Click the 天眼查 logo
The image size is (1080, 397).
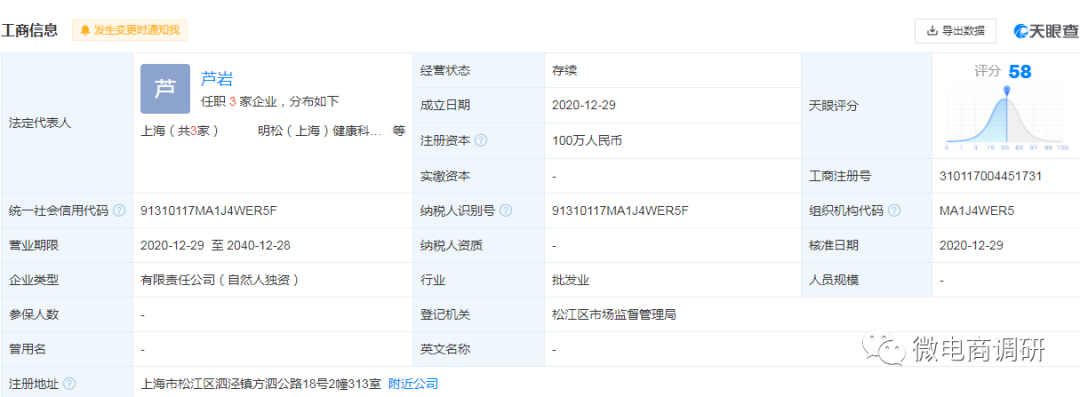coord(1045,30)
